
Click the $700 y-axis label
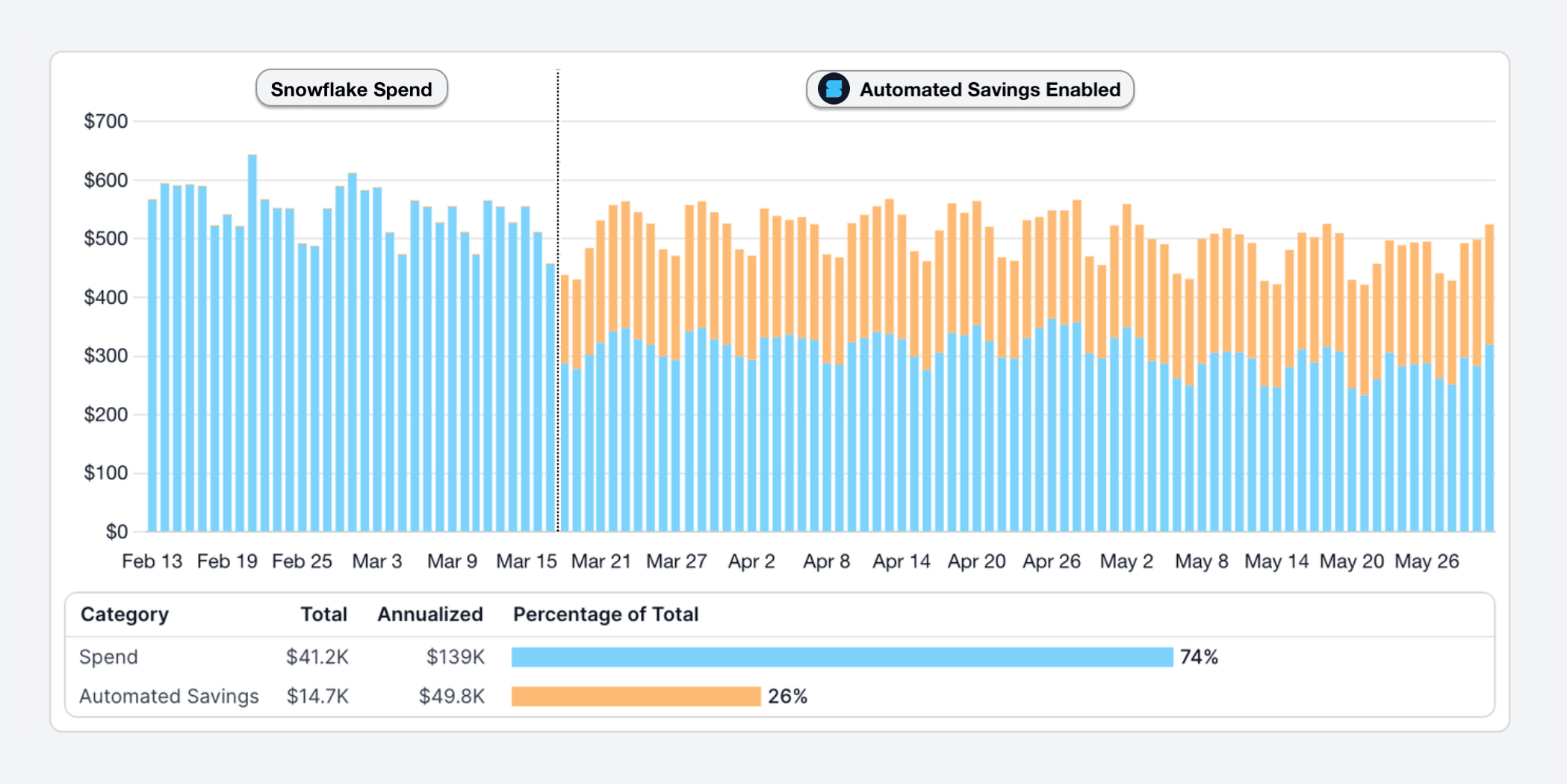point(106,121)
